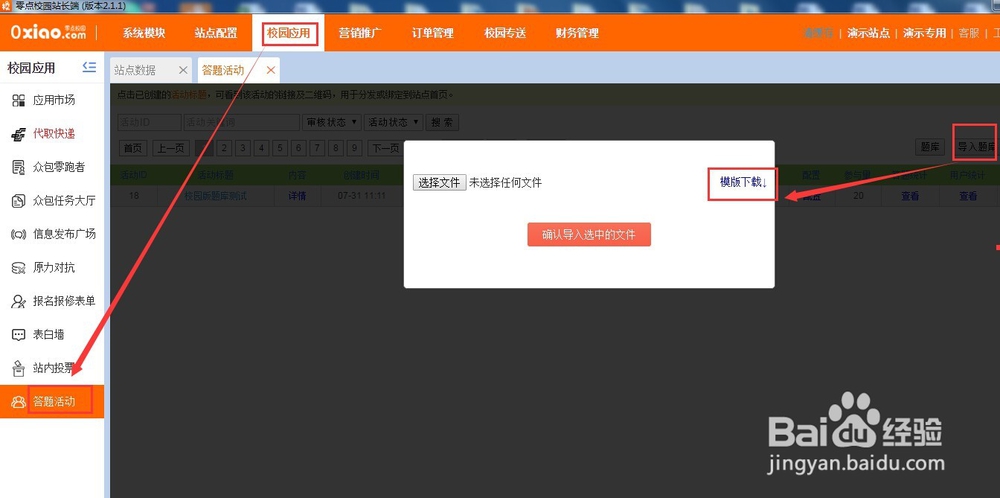Viewport: 1000px width, 498px height.
Task: Click the participation count 20 cell
Action: tap(858, 196)
